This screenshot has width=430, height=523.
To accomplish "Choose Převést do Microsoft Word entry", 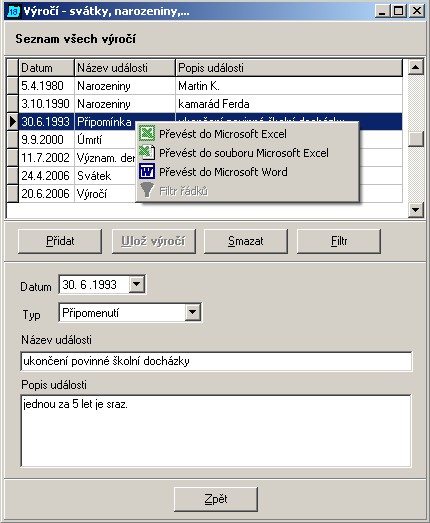I will (223, 172).
